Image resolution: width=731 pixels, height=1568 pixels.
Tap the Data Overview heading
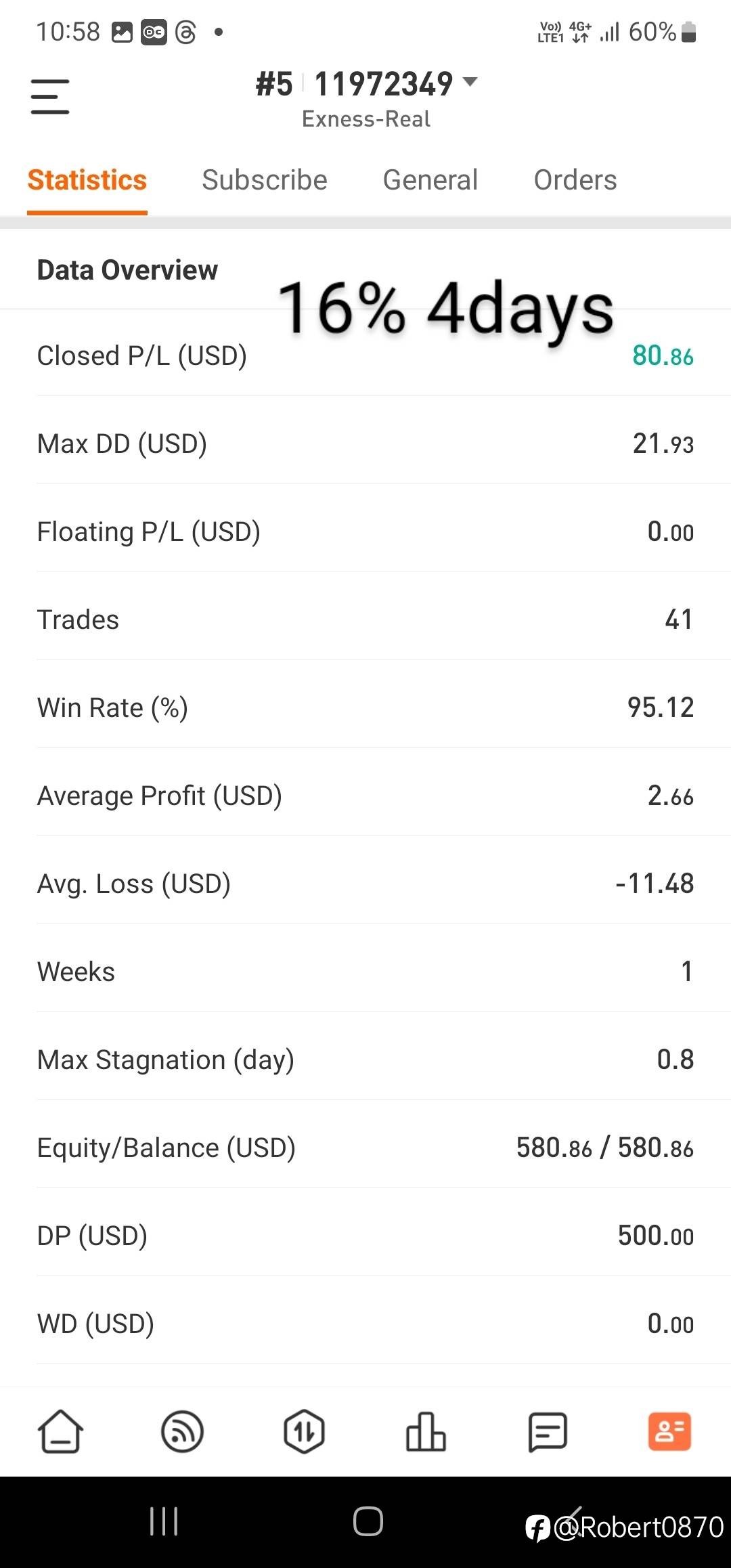[x=127, y=270]
